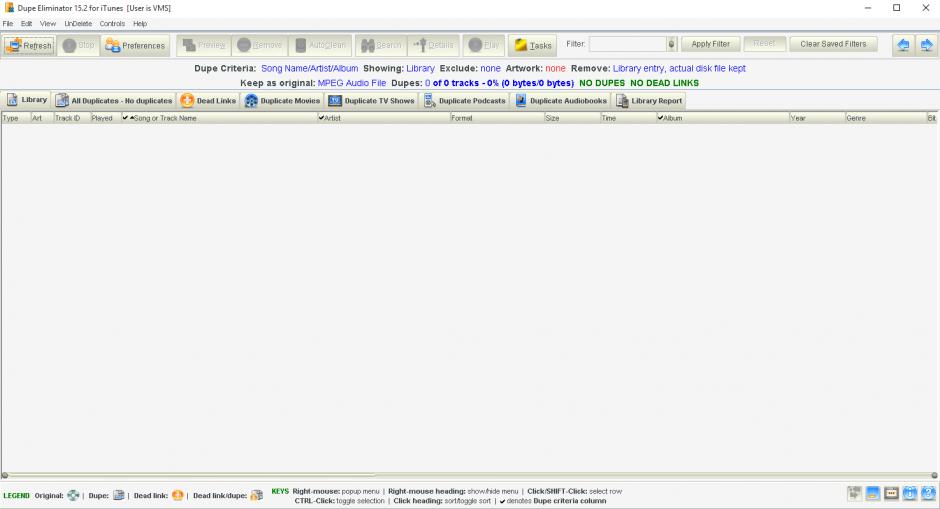Click the Exclude none link
The image size is (940, 509).
click(x=490, y=68)
